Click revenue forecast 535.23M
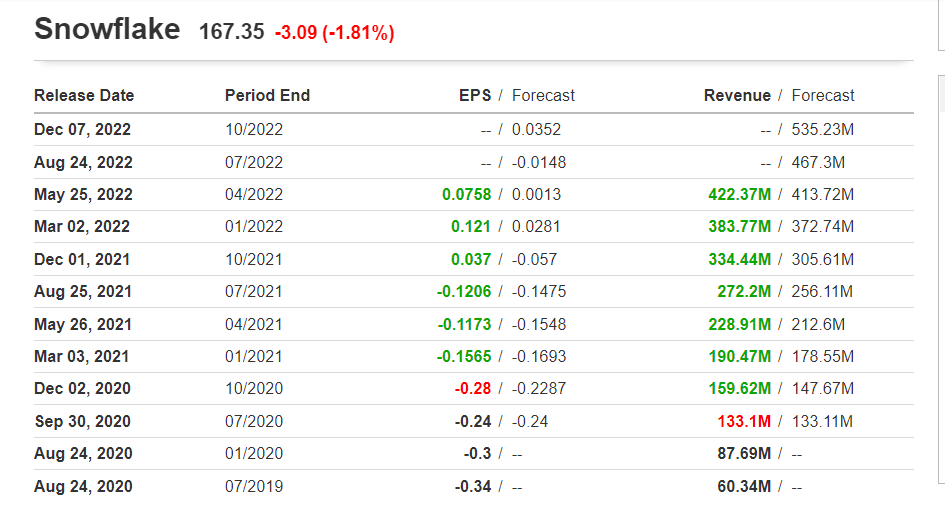 coord(823,130)
